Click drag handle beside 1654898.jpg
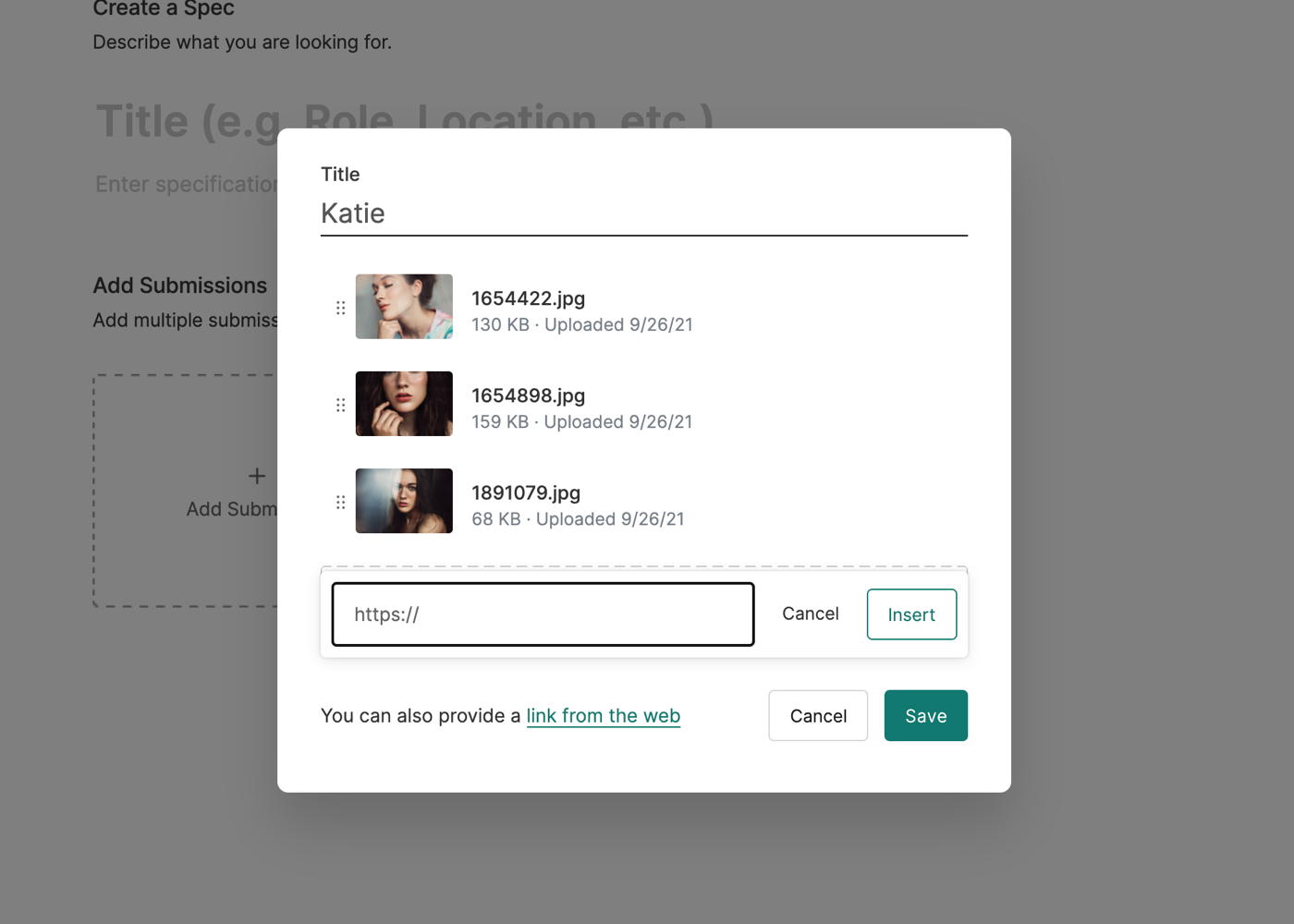The height and width of the screenshot is (924, 1294). tap(340, 405)
